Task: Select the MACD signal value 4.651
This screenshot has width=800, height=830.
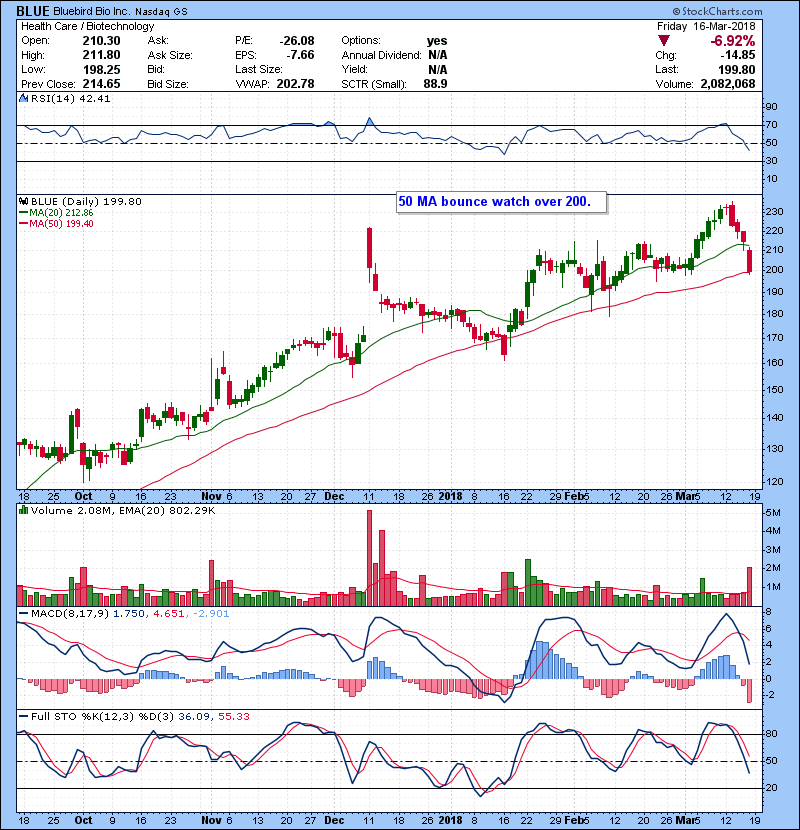Action: (x=168, y=614)
